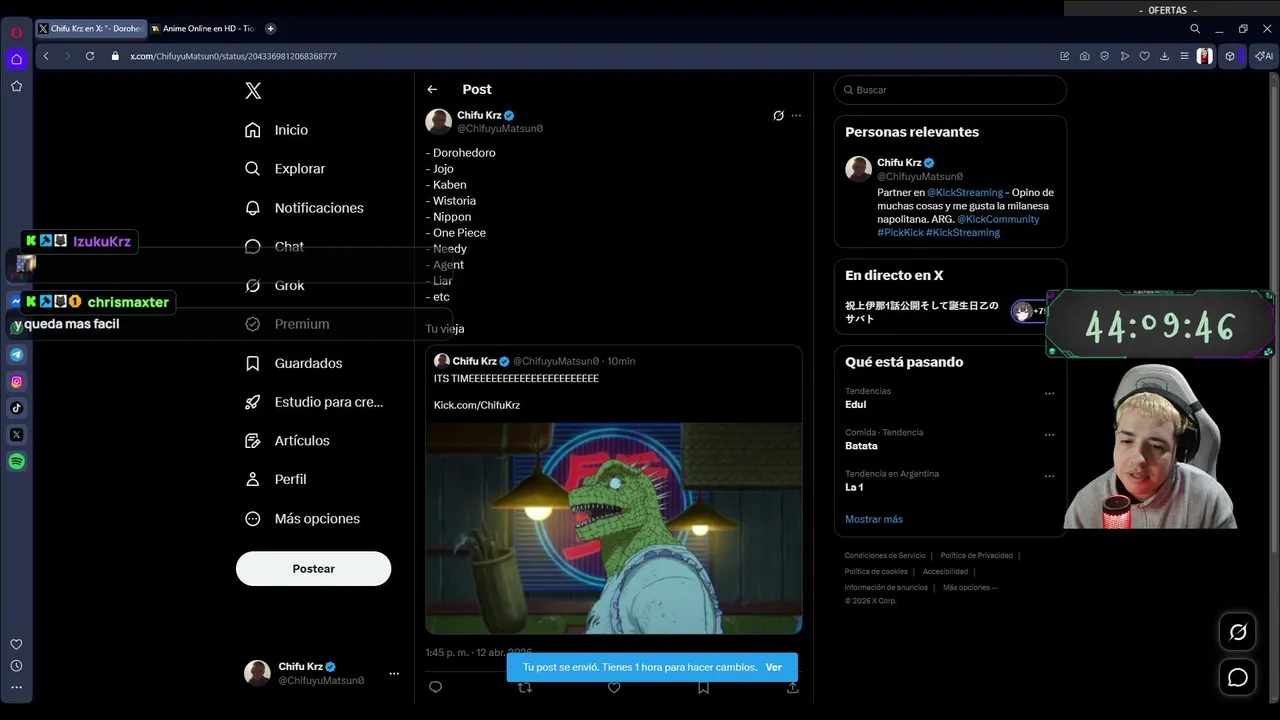
Task: Open account switcher dots beside Chifu Krz
Action: (394, 674)
